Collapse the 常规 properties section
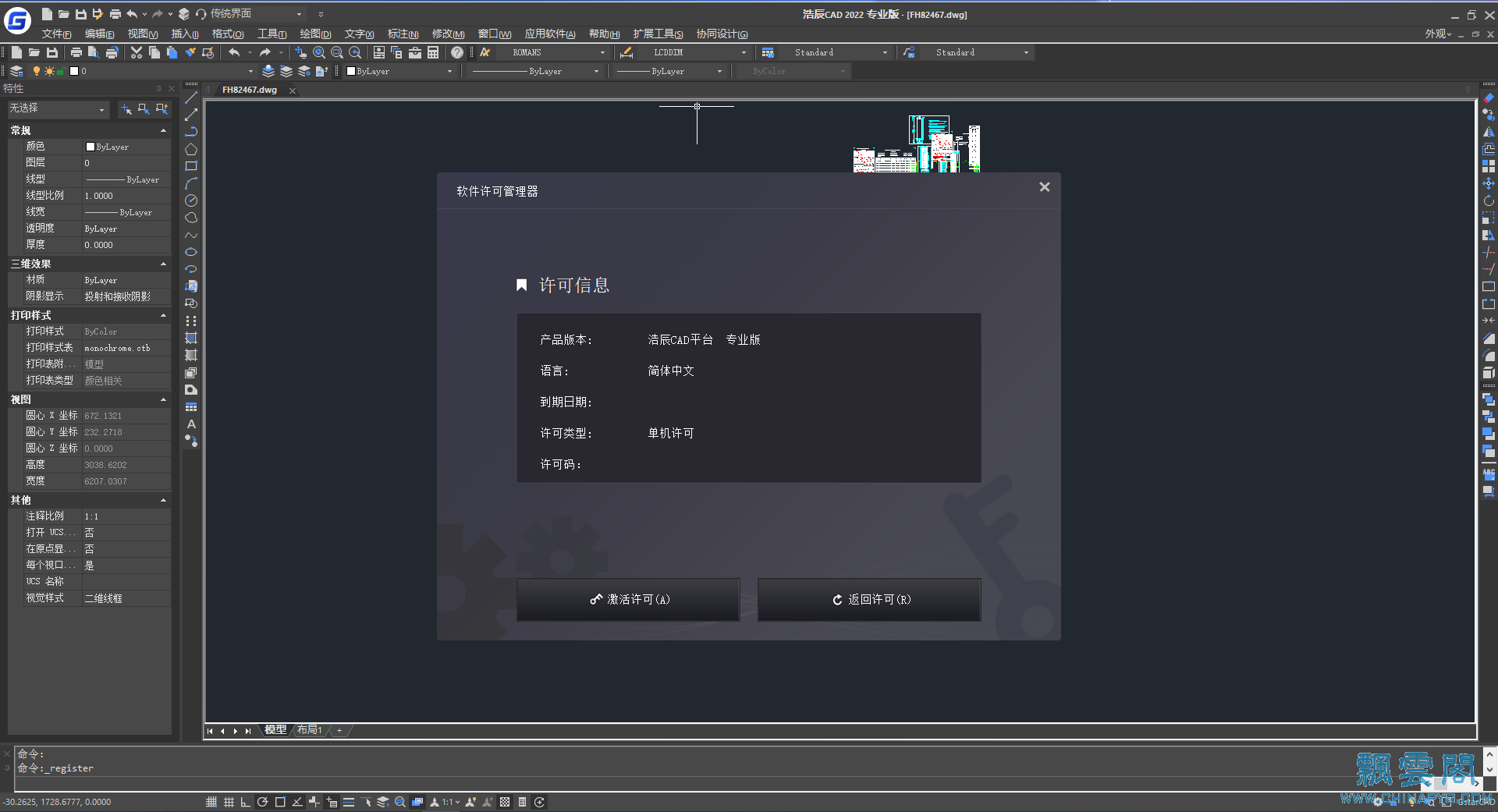Image resolution: width=1498 pixels, height=812 pixels. (x=163, y=130)
